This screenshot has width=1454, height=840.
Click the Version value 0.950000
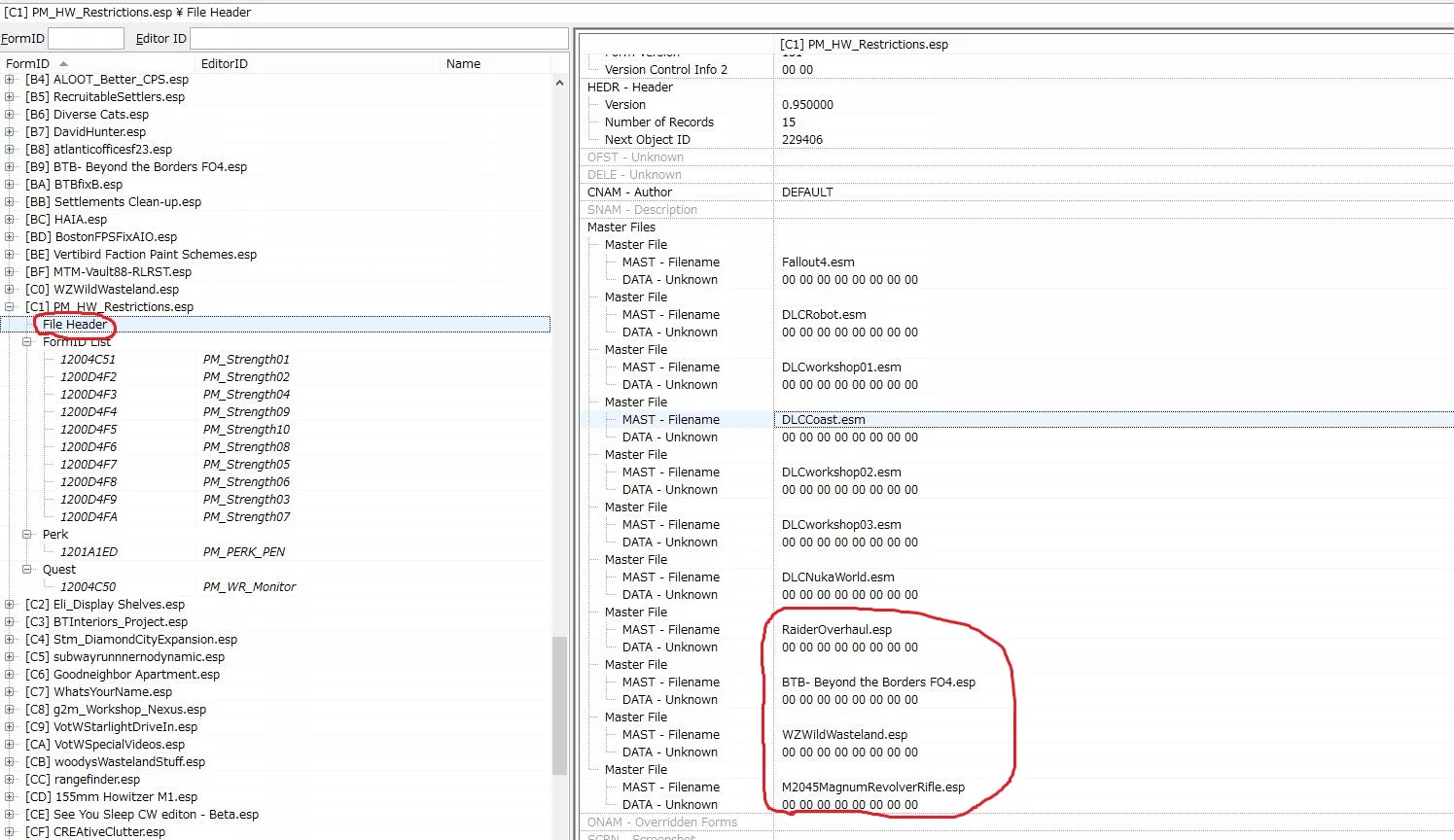click(x=807, y=105)
